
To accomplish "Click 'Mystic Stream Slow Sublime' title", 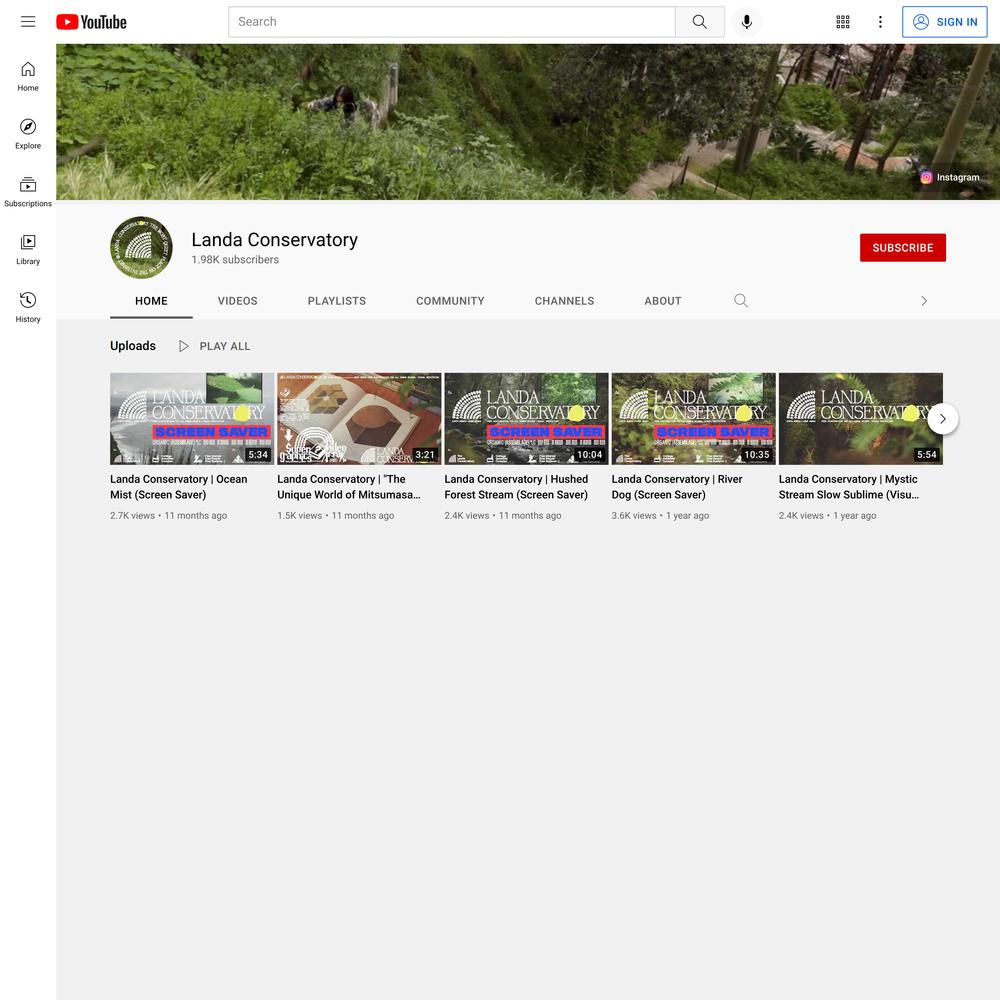I will pyautogui.click(x=849, y=487).
